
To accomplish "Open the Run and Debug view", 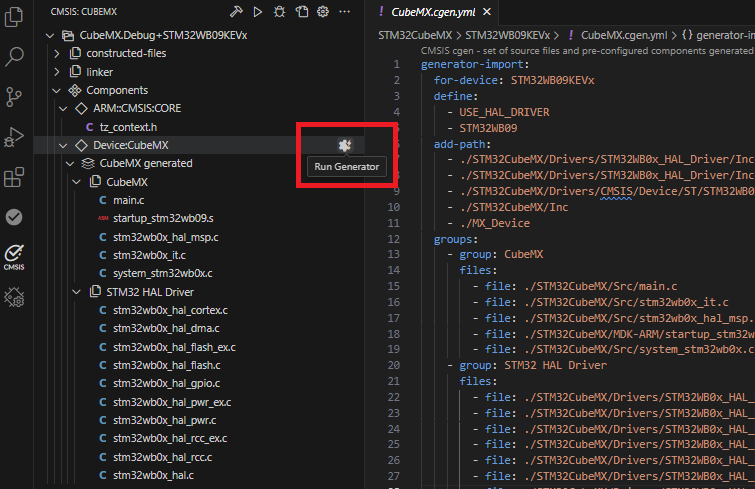I will (14, 137).
